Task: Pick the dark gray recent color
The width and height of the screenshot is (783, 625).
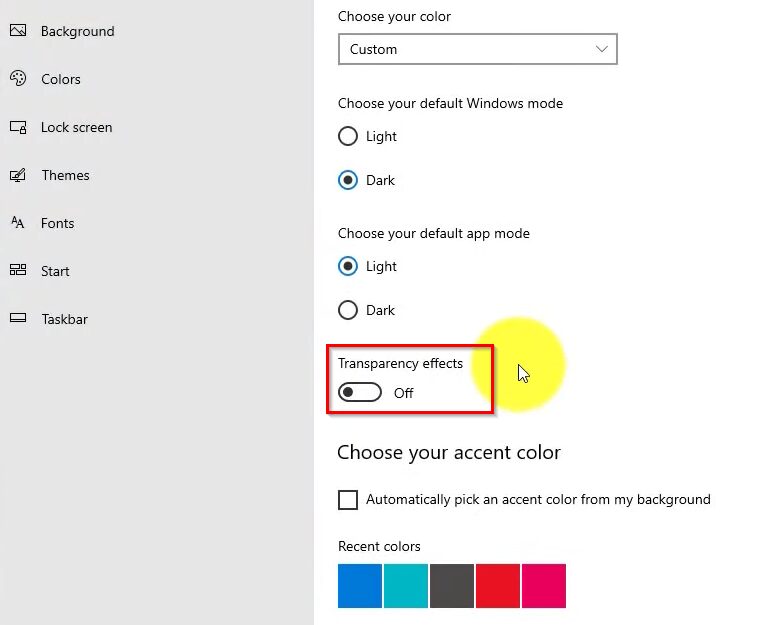Action: tap(451, 586)
